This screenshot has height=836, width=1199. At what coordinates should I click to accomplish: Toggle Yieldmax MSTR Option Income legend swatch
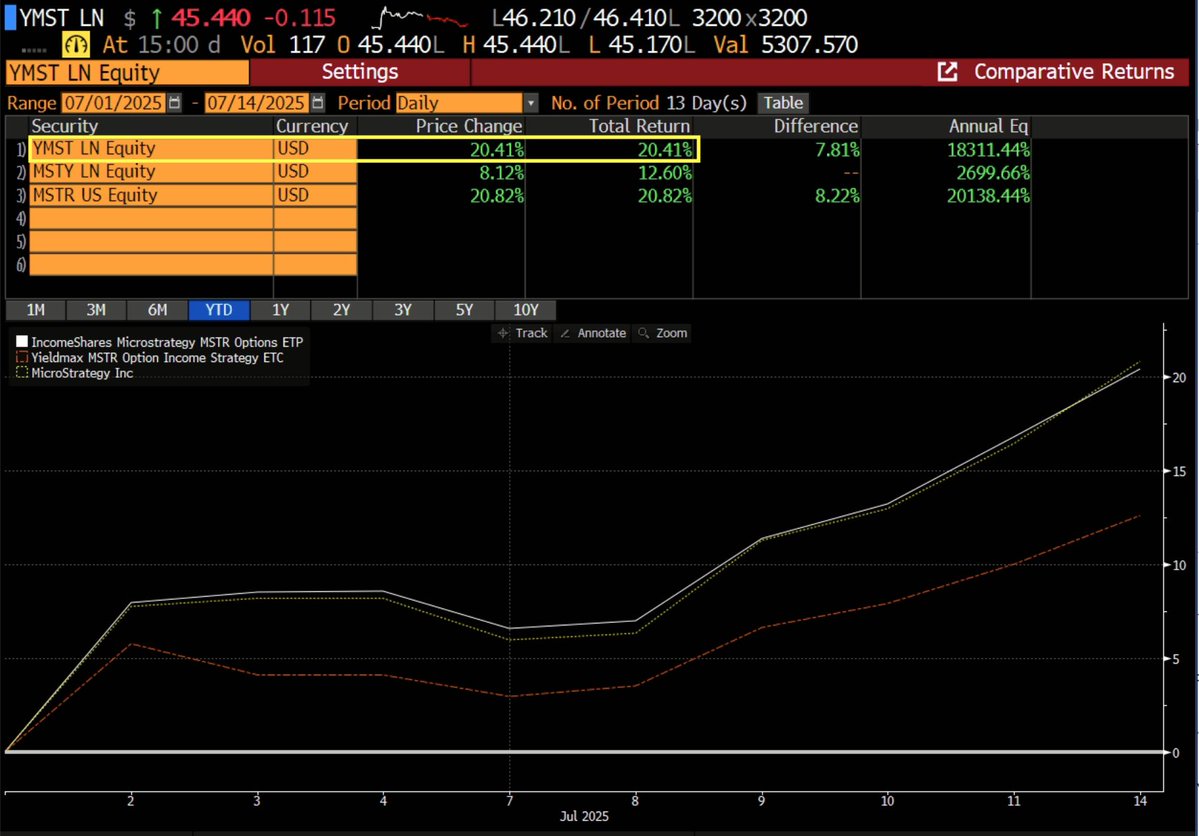click(22, 357)
